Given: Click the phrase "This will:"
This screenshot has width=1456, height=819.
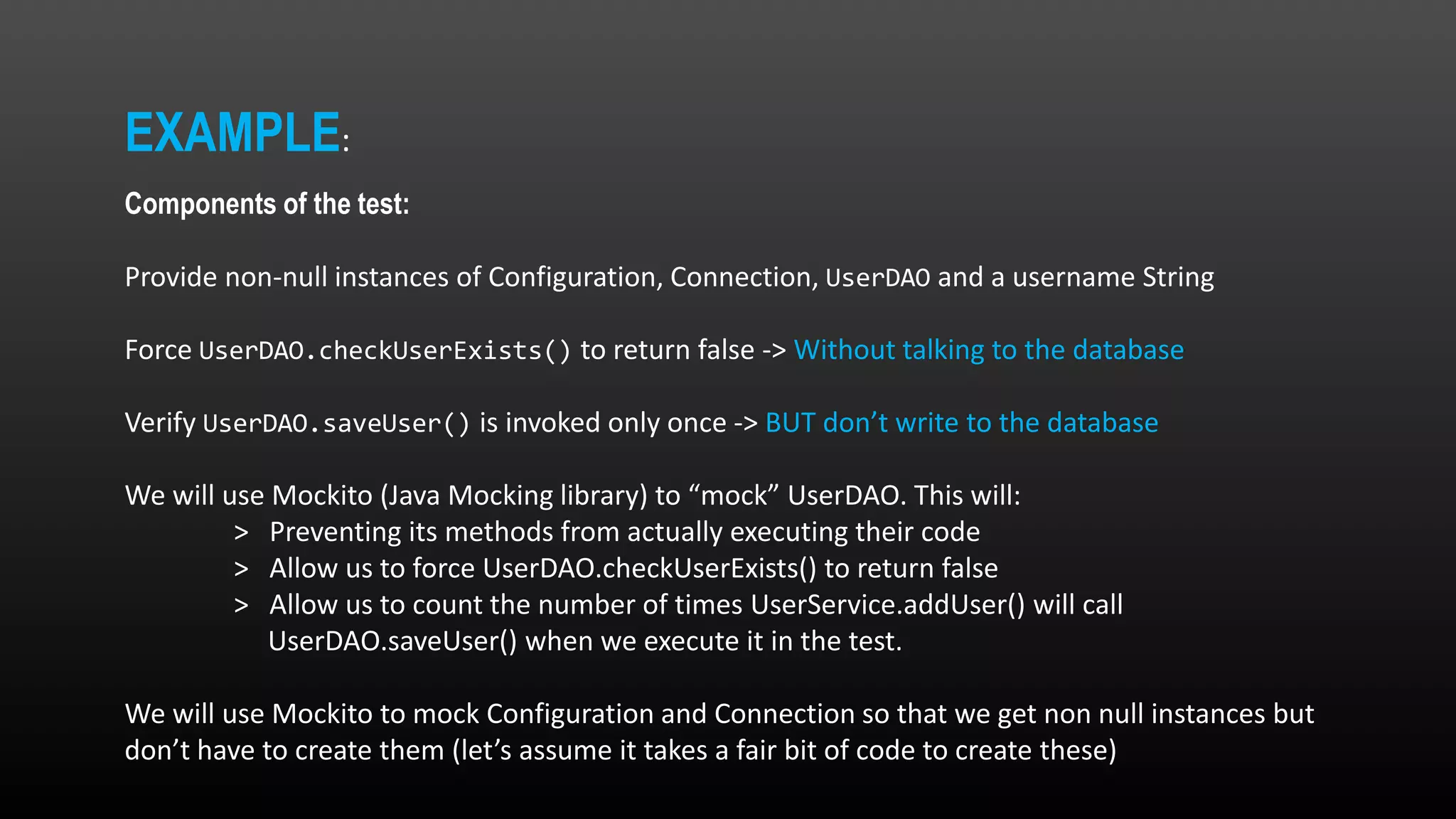Looking at the screenshot, I should tap(967, 496).
